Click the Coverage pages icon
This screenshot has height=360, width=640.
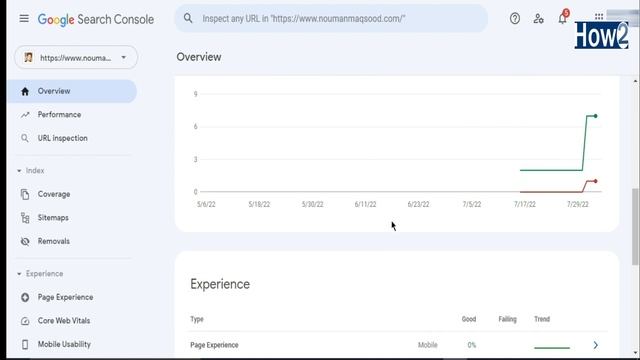(x=25, y=194)
